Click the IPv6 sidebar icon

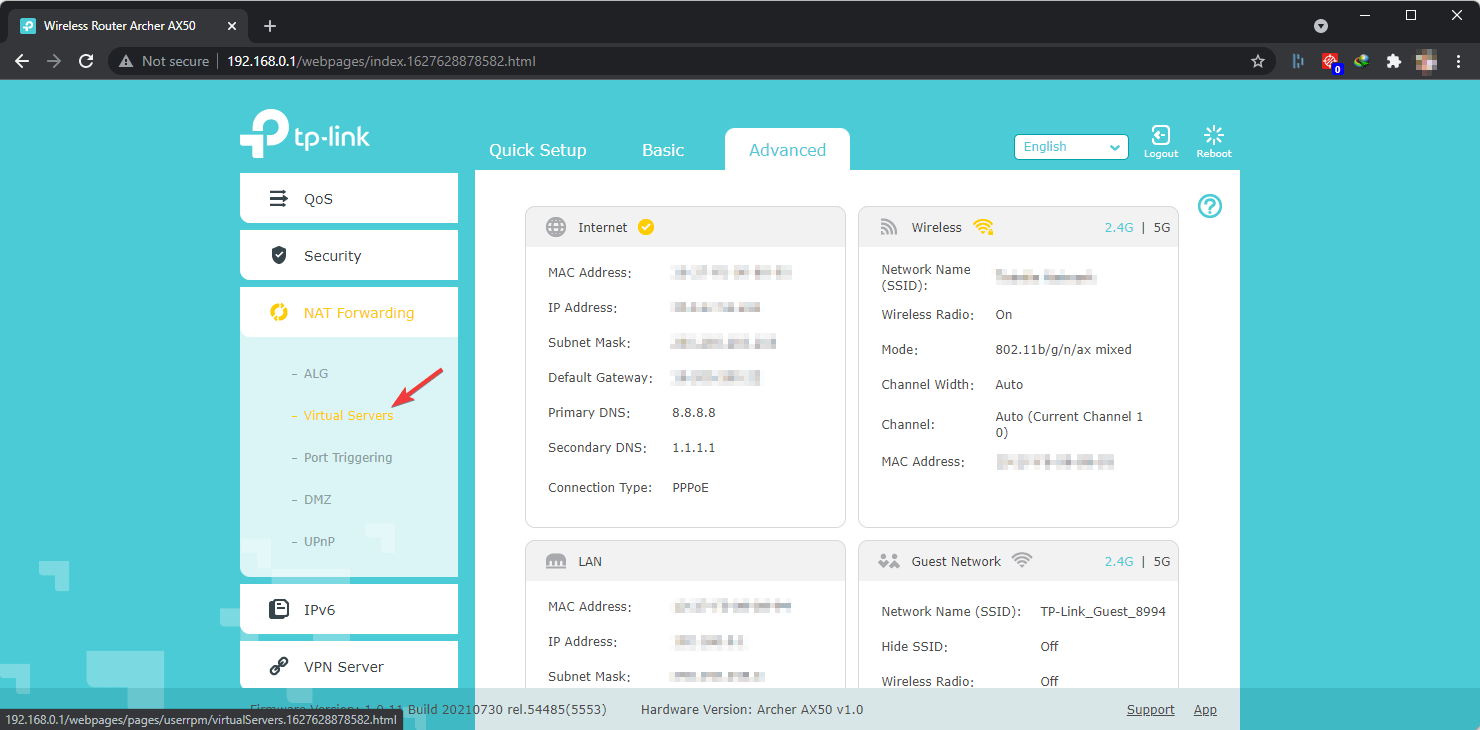coord(279,609)
